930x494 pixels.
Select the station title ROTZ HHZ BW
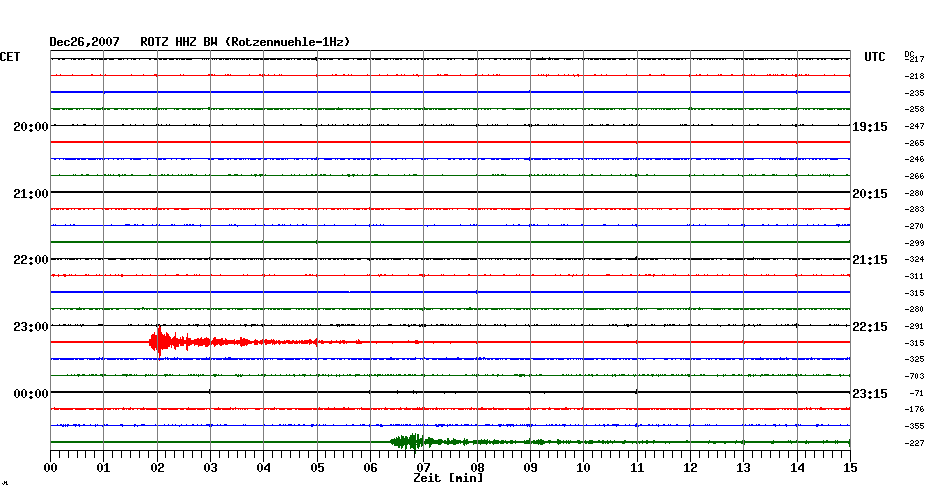click(179, 42)
